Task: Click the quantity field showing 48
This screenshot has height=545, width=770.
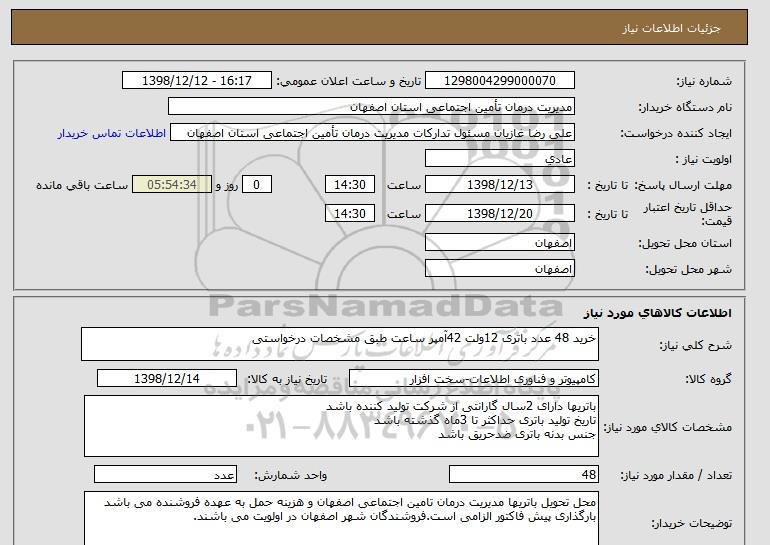Action: pyautogui.click(x=524, y=474)
